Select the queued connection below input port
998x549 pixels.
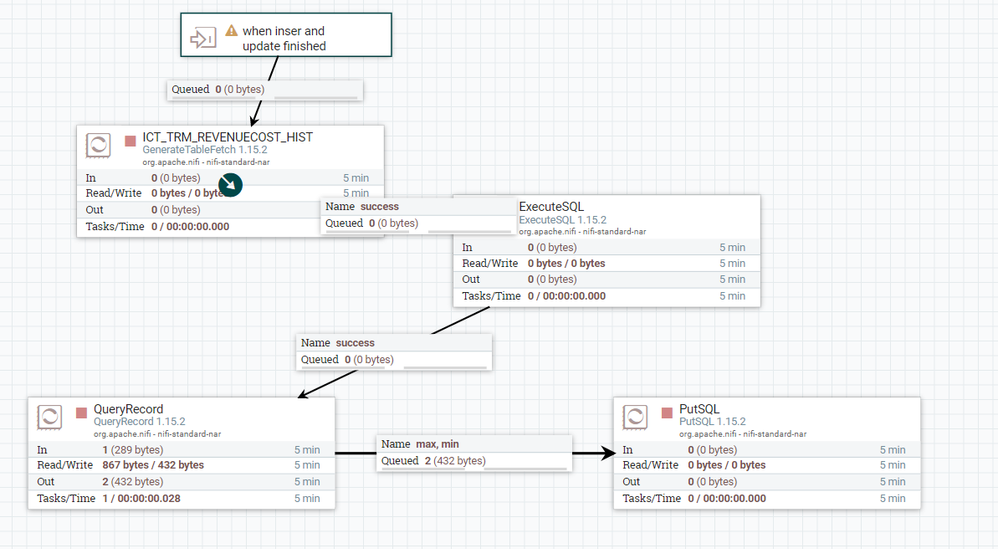(265, 90)
